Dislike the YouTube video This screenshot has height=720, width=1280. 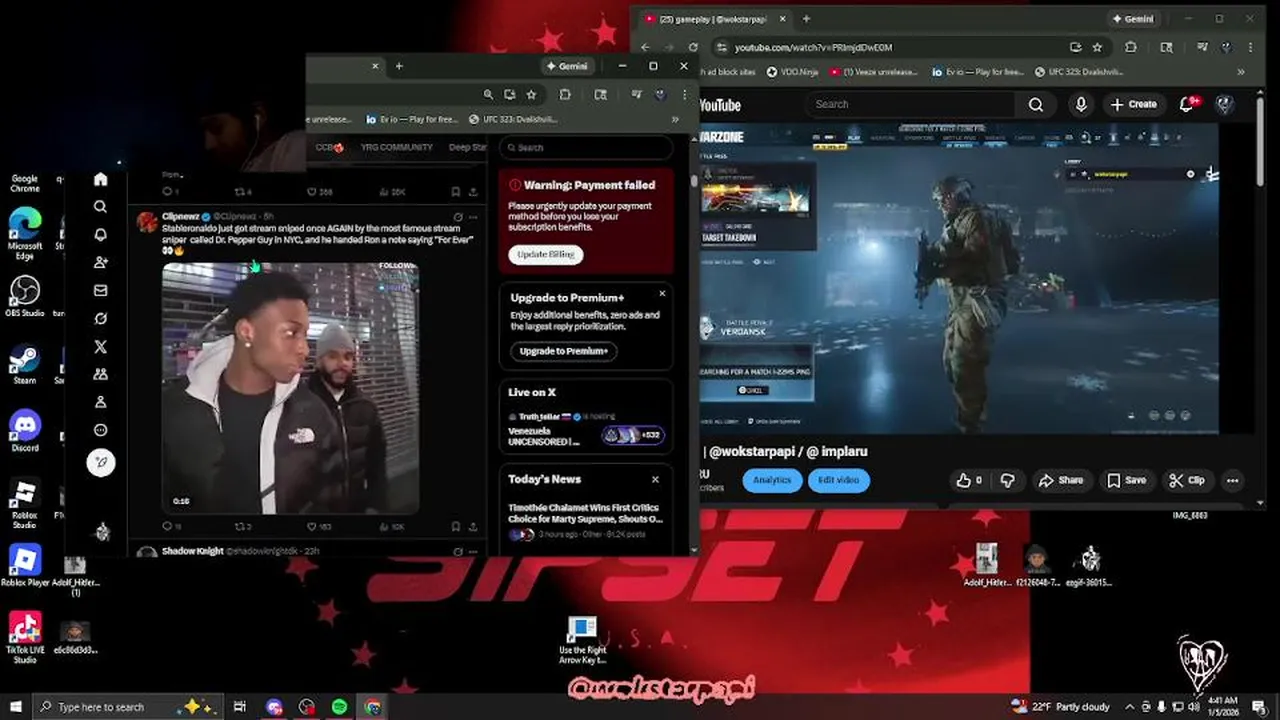[1008, 480]
